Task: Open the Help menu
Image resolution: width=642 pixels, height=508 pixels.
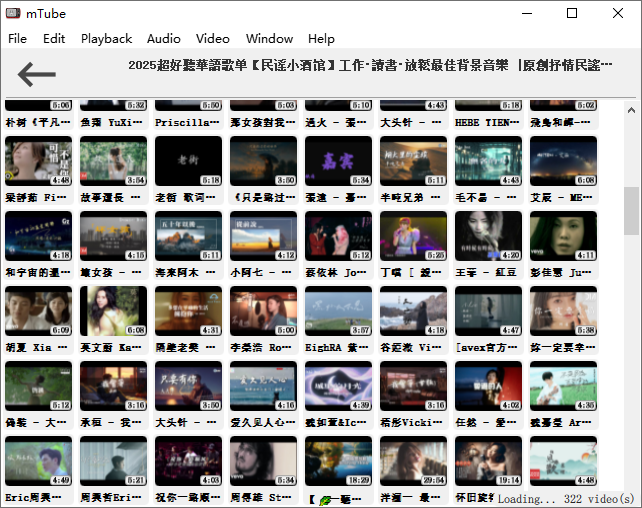Action: pos(321,39)
